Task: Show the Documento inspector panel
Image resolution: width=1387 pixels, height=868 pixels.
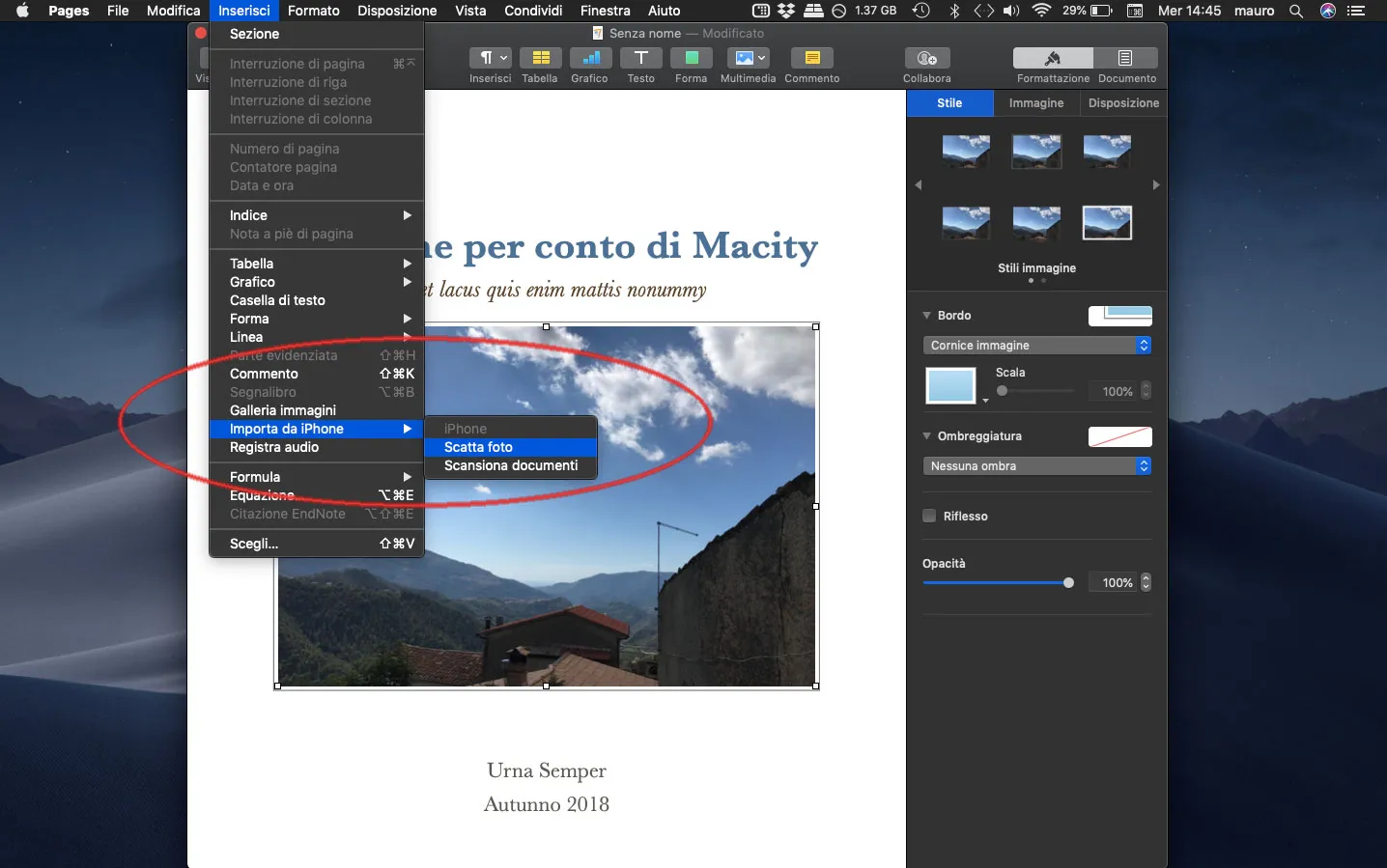Action: click(1126, 58)
